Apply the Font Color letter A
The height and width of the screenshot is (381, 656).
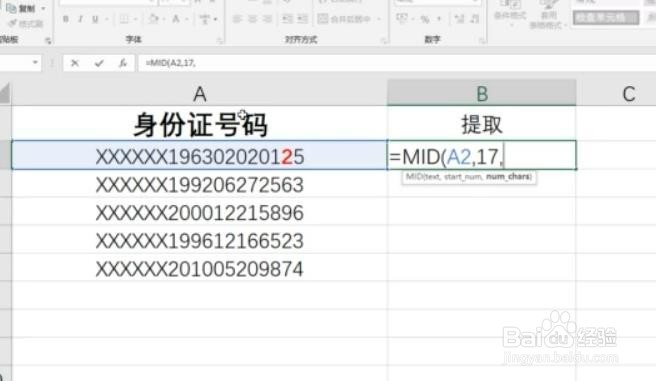[x=176, y=19]
